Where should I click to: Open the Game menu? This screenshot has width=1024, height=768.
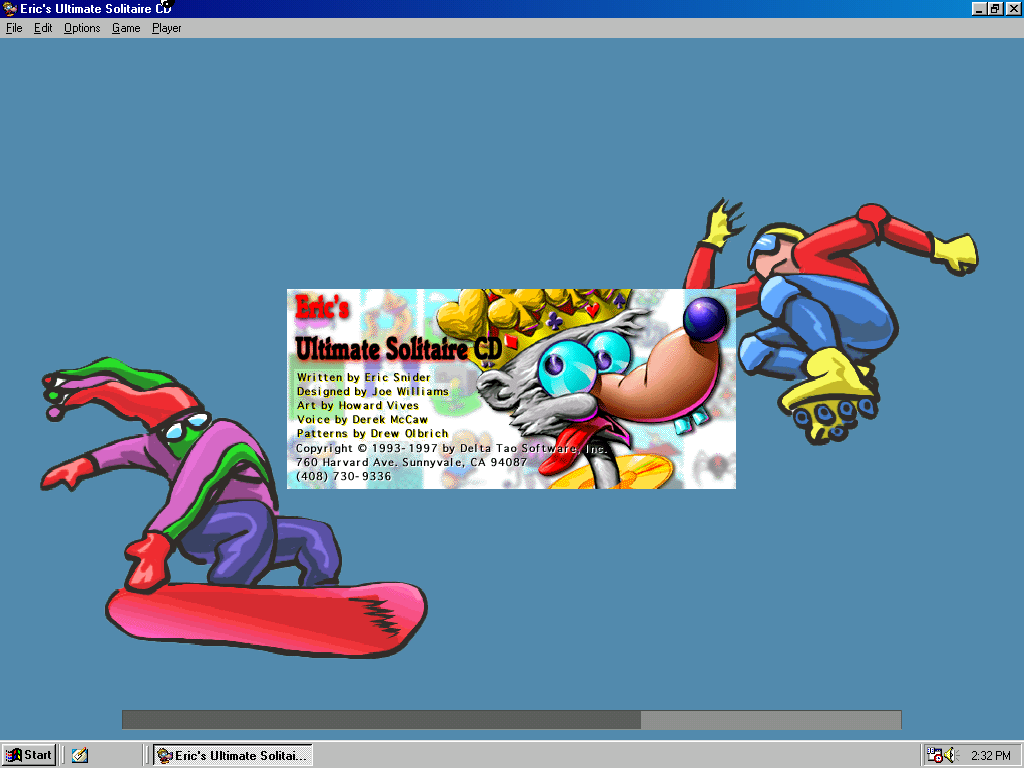(x=126, y=28)
